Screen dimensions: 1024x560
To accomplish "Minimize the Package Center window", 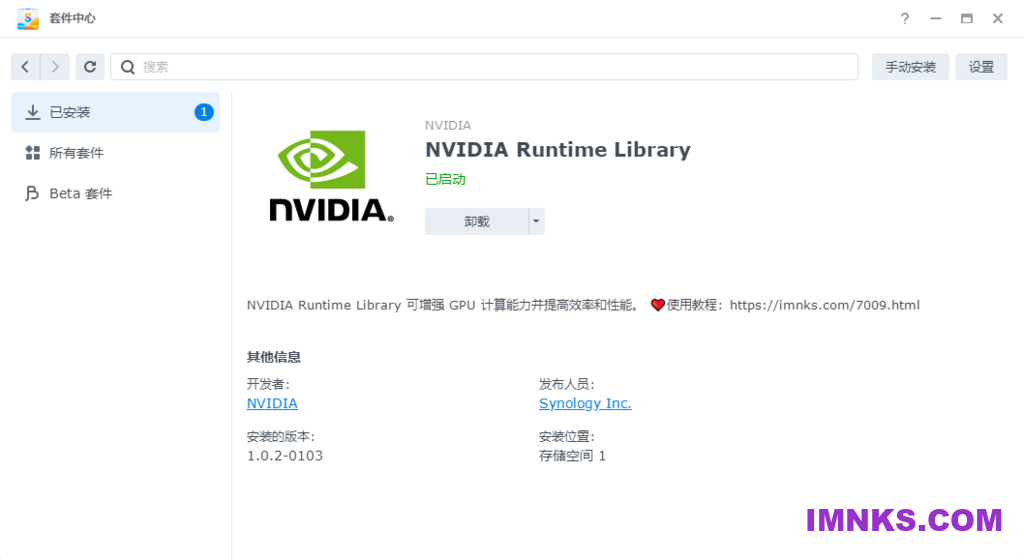I will pos(936,18).
